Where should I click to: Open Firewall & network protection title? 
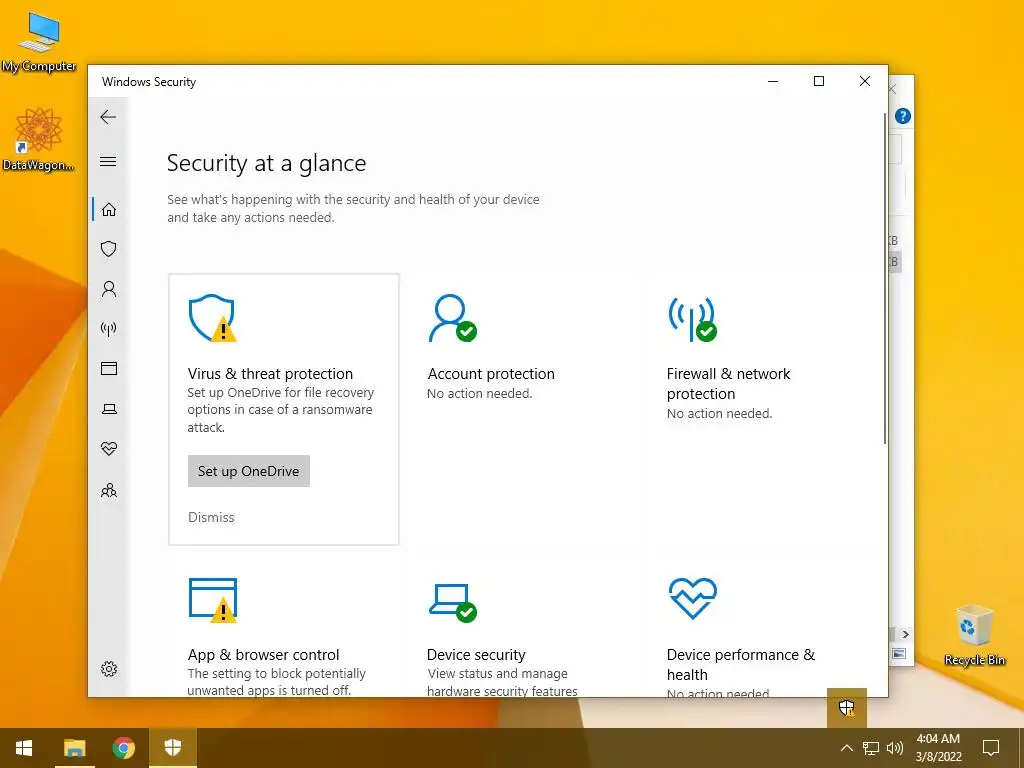coord(728,383)
